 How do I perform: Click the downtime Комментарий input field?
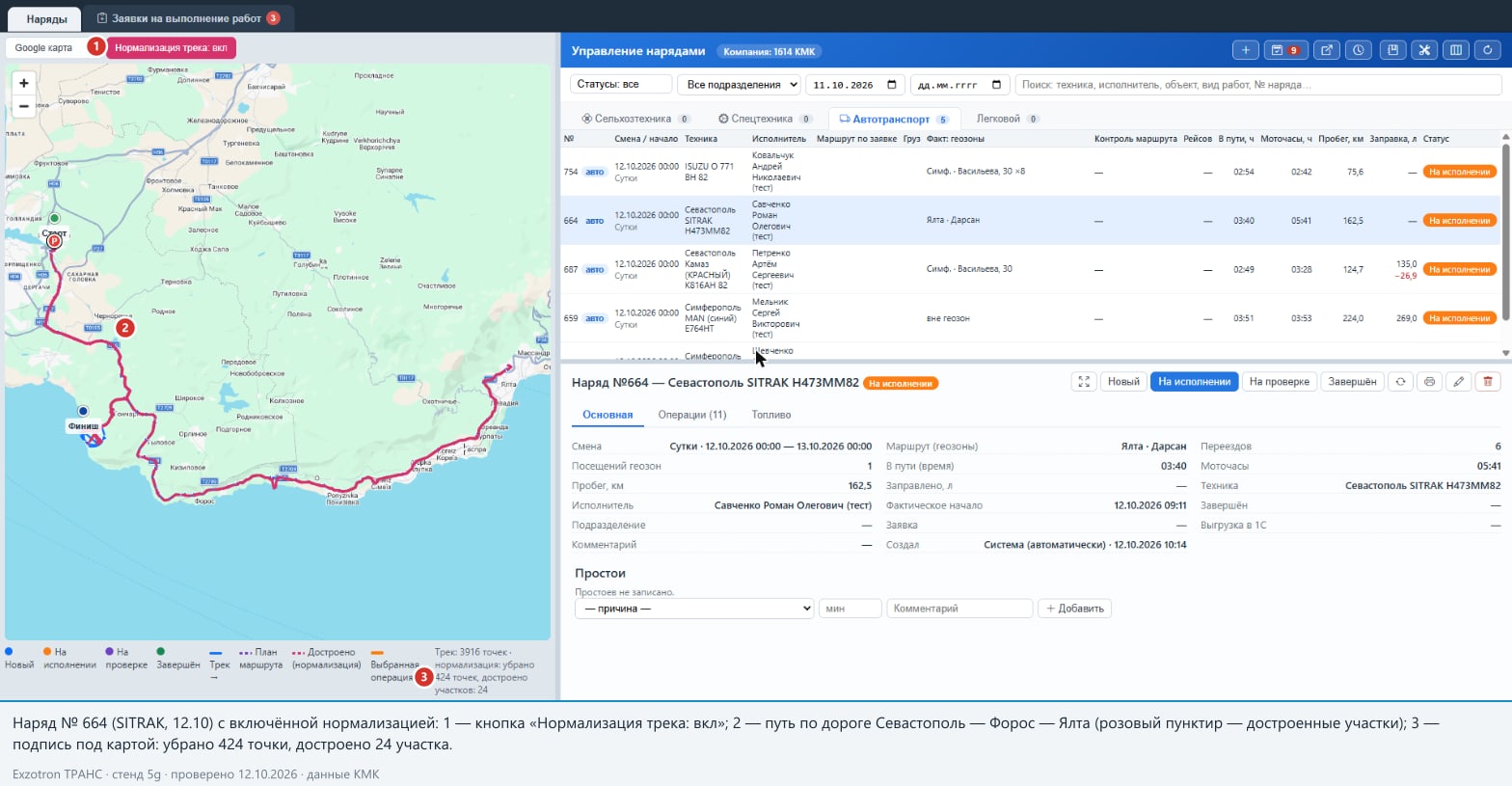[959, 609]
